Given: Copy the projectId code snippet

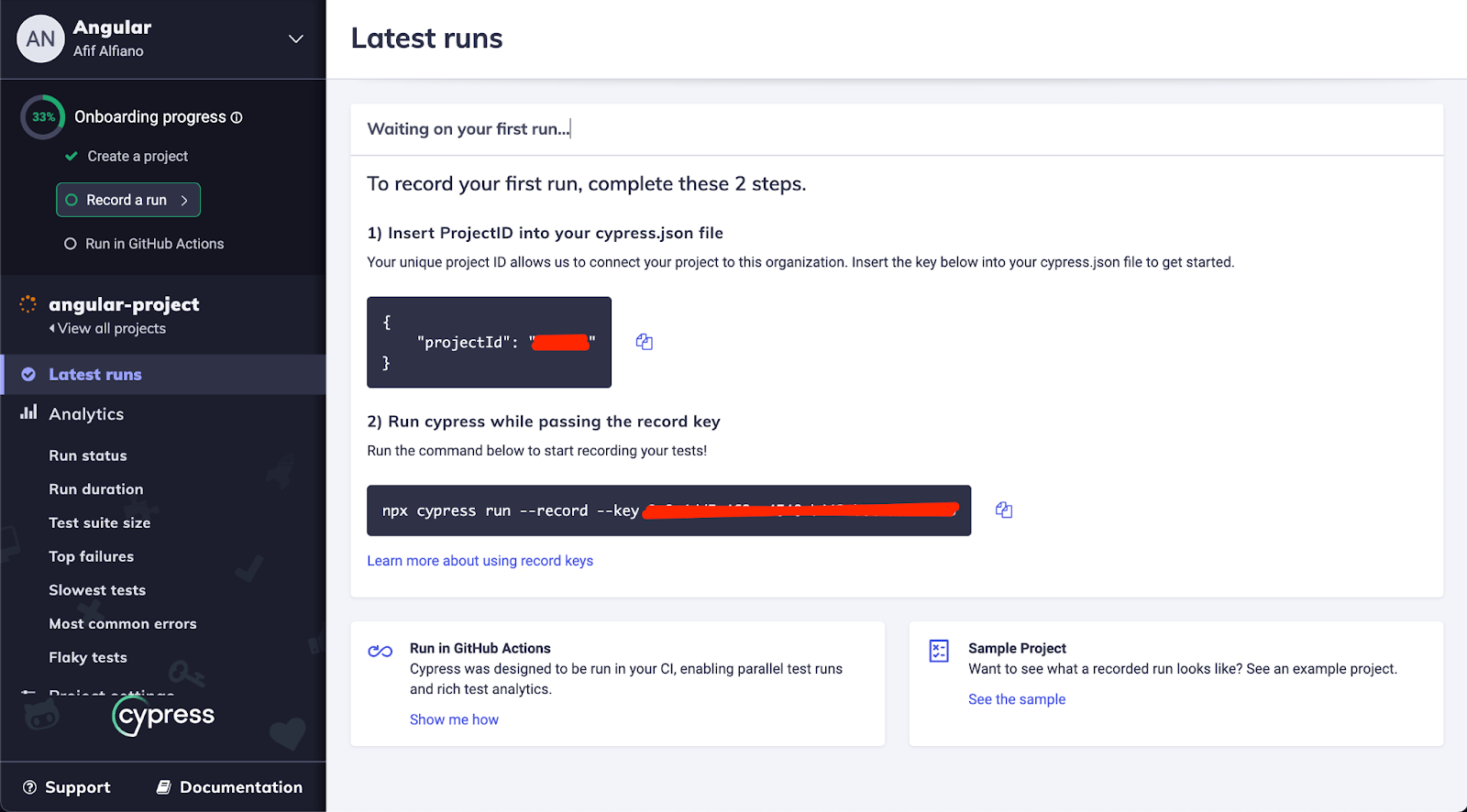Looking at the screenshot, I should pyautogui.click(x=645, y=342).
